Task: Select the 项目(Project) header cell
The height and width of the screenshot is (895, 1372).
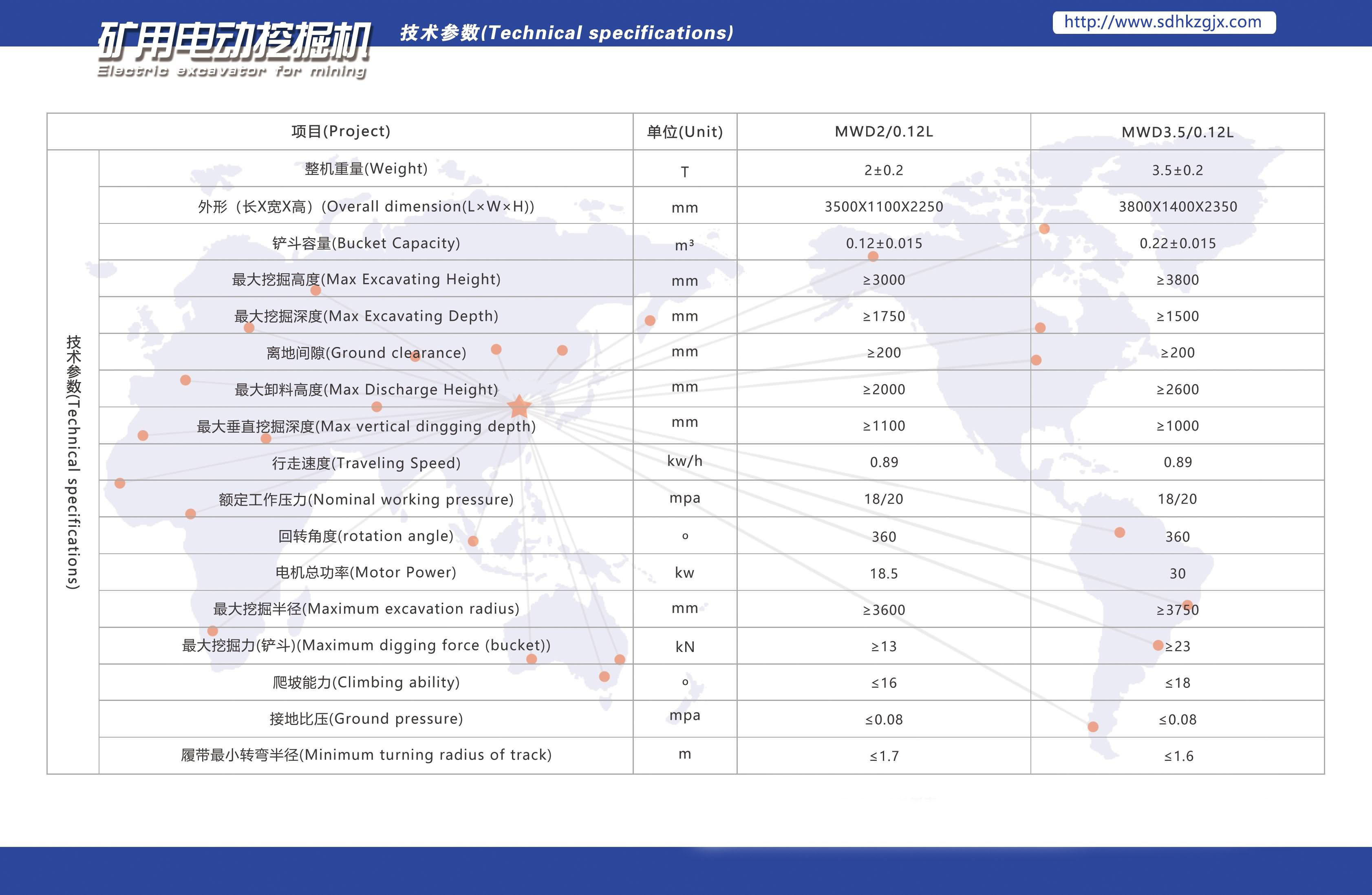Action: click(x=341, y=131)
